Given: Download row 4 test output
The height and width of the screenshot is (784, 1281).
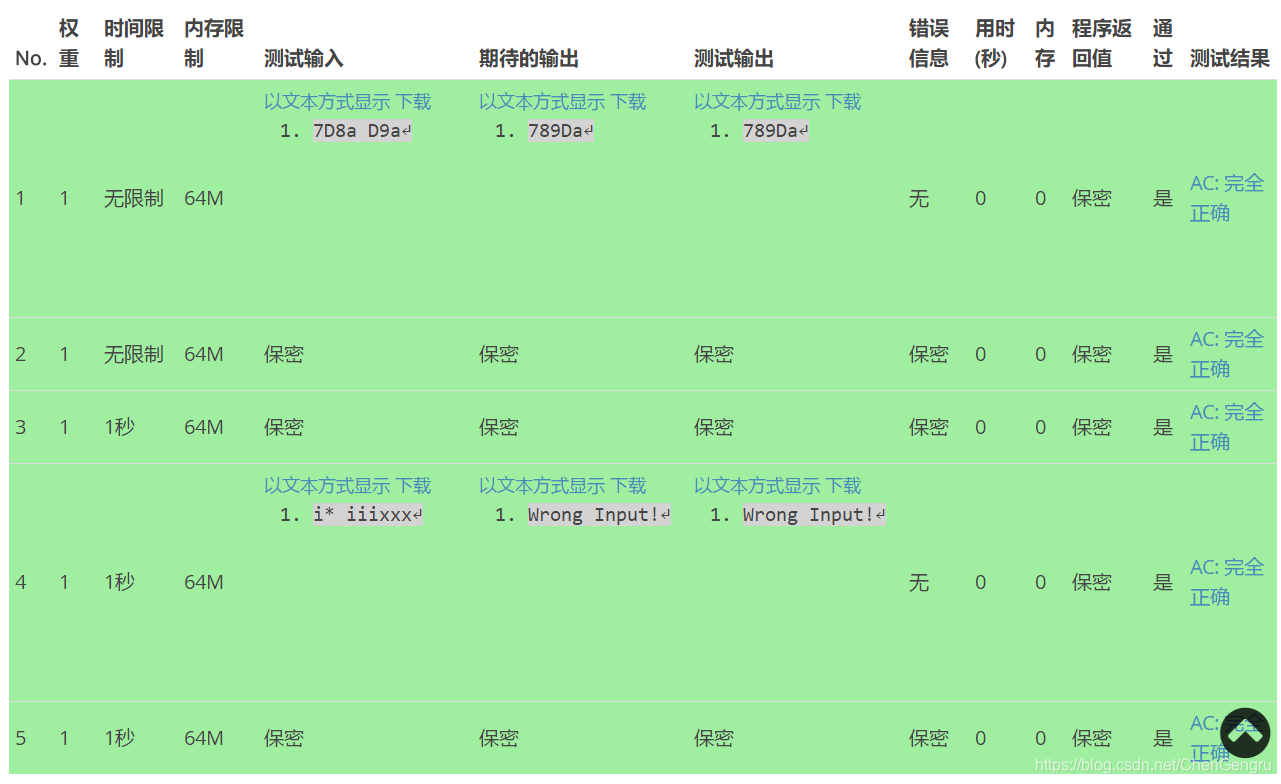Looking at the screenshot, I should (843, 486).
